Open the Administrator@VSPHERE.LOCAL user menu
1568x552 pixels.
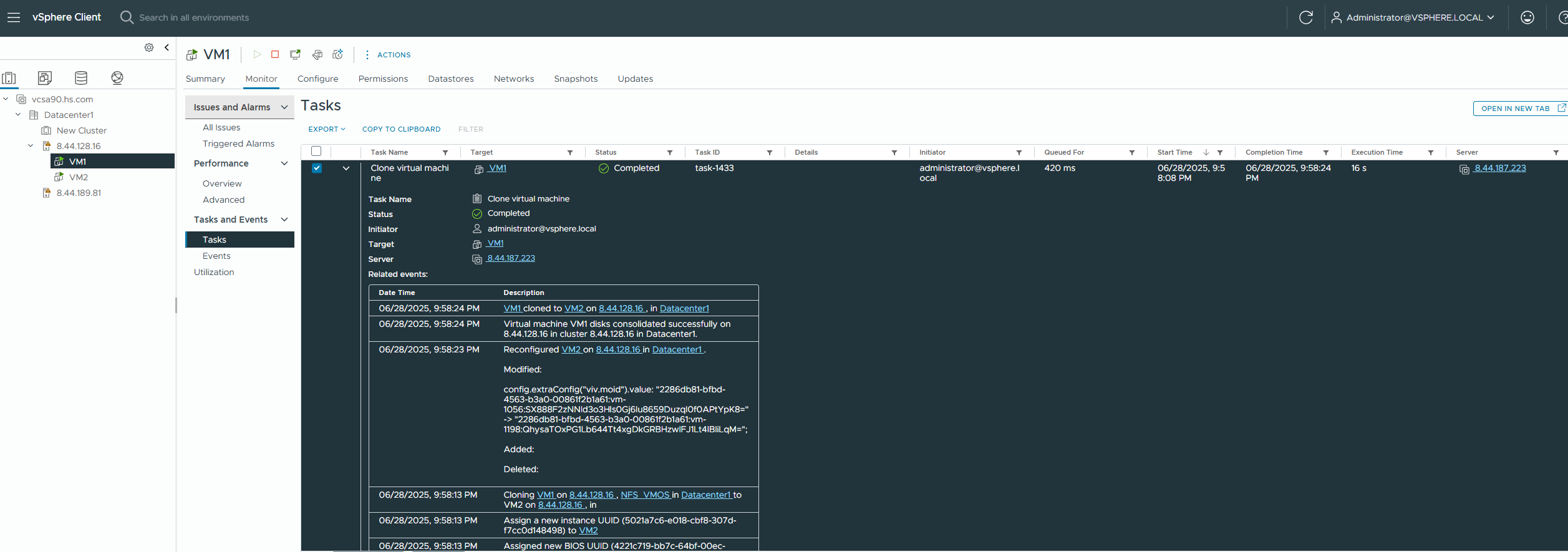click(x=1412, y=17)
